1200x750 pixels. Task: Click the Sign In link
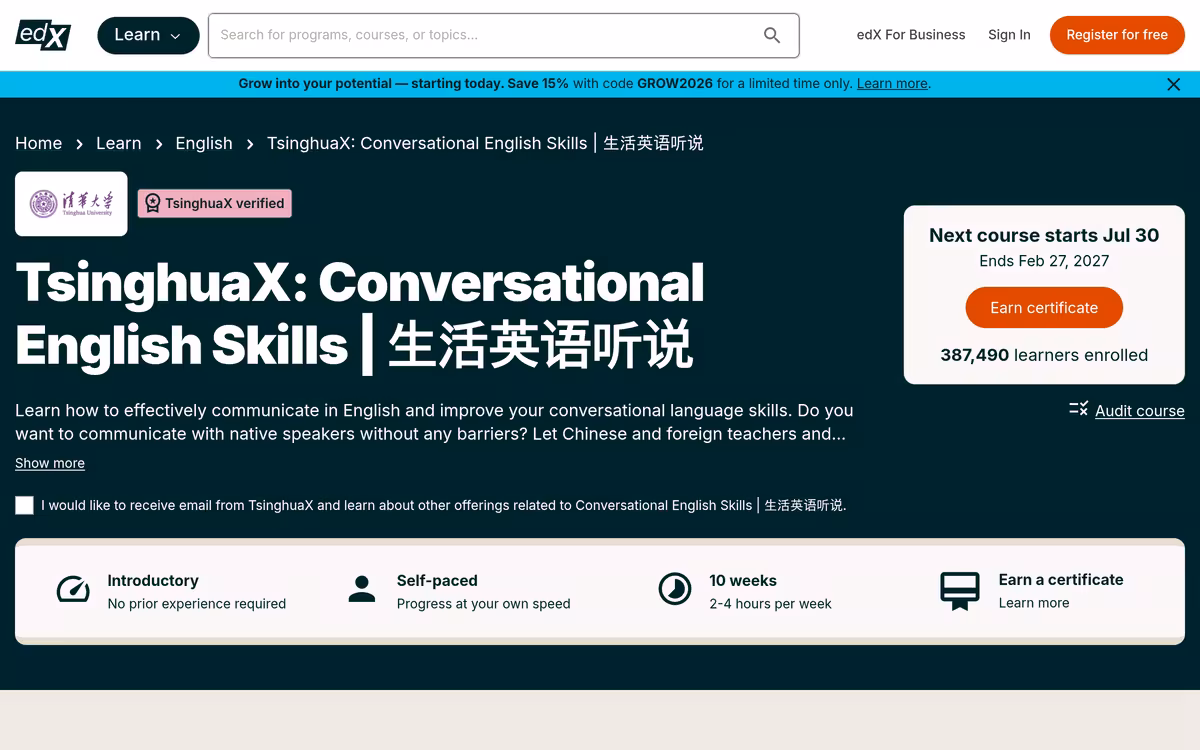(1009, 35)
